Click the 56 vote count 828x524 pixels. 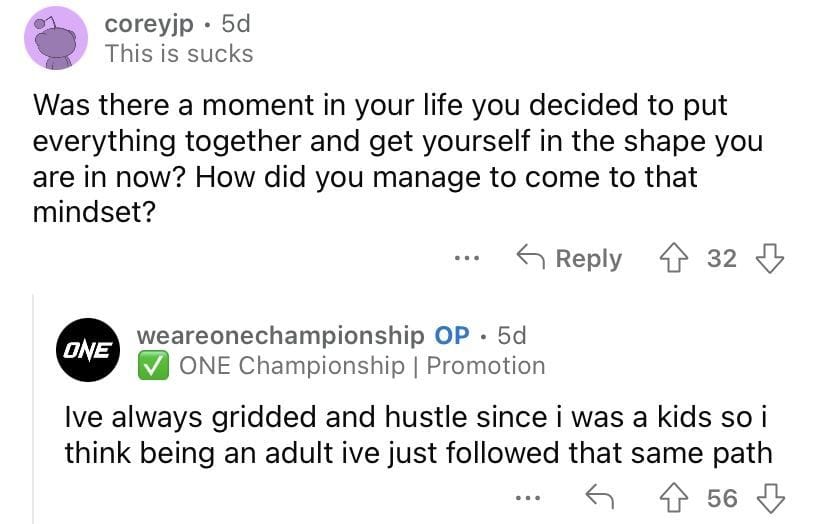[722, 499]
